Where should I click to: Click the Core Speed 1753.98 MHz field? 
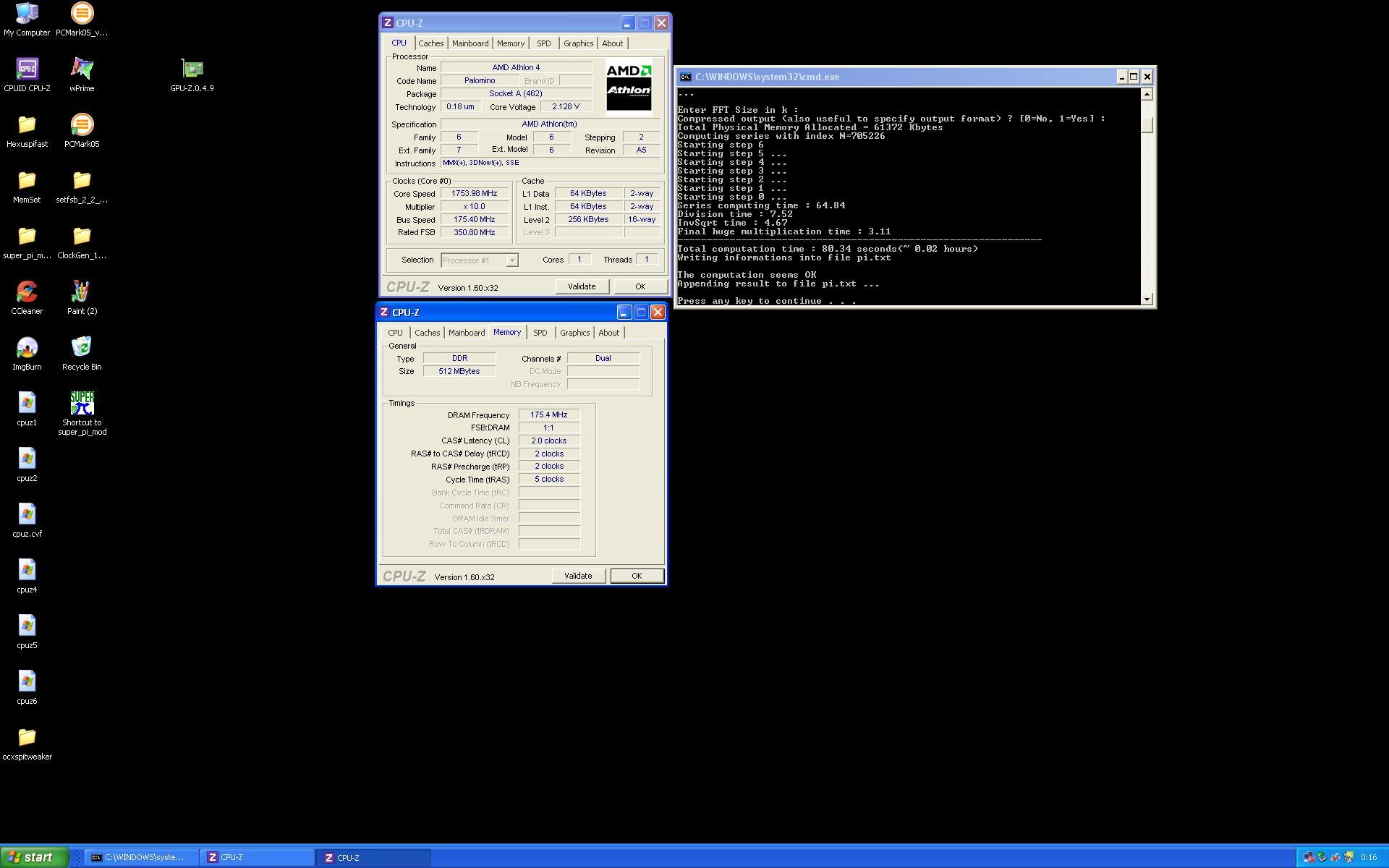click(x=474, y=193)
